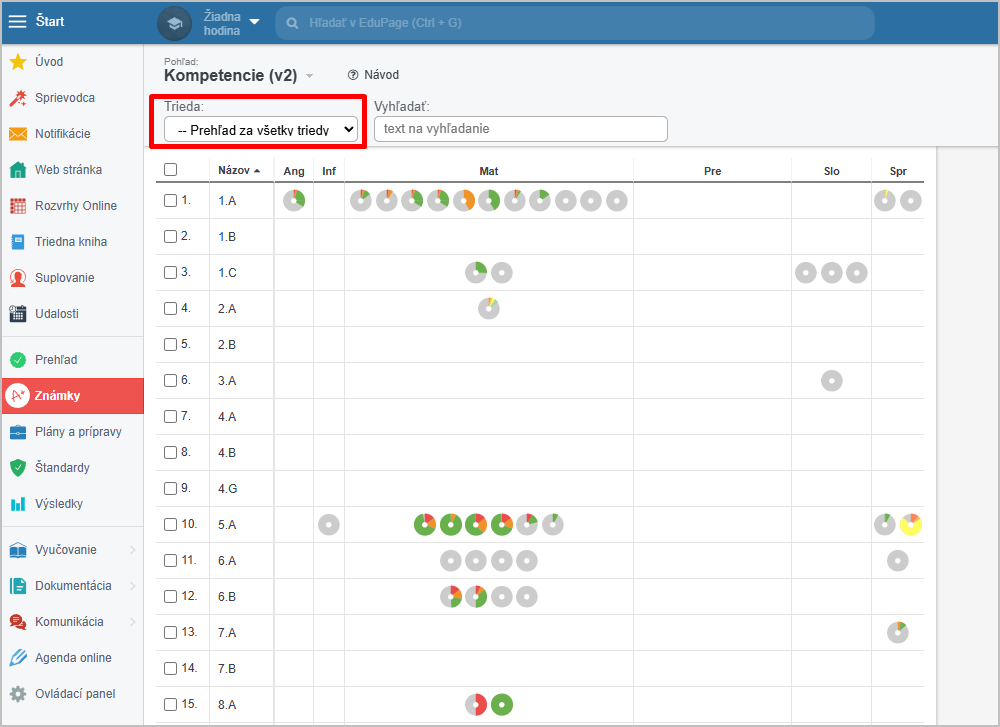Image resolution: width=1000 pixels, height=727 pixels.
Task: Go to Plány a prípravy menu item
Action: [x=78, y=432]
